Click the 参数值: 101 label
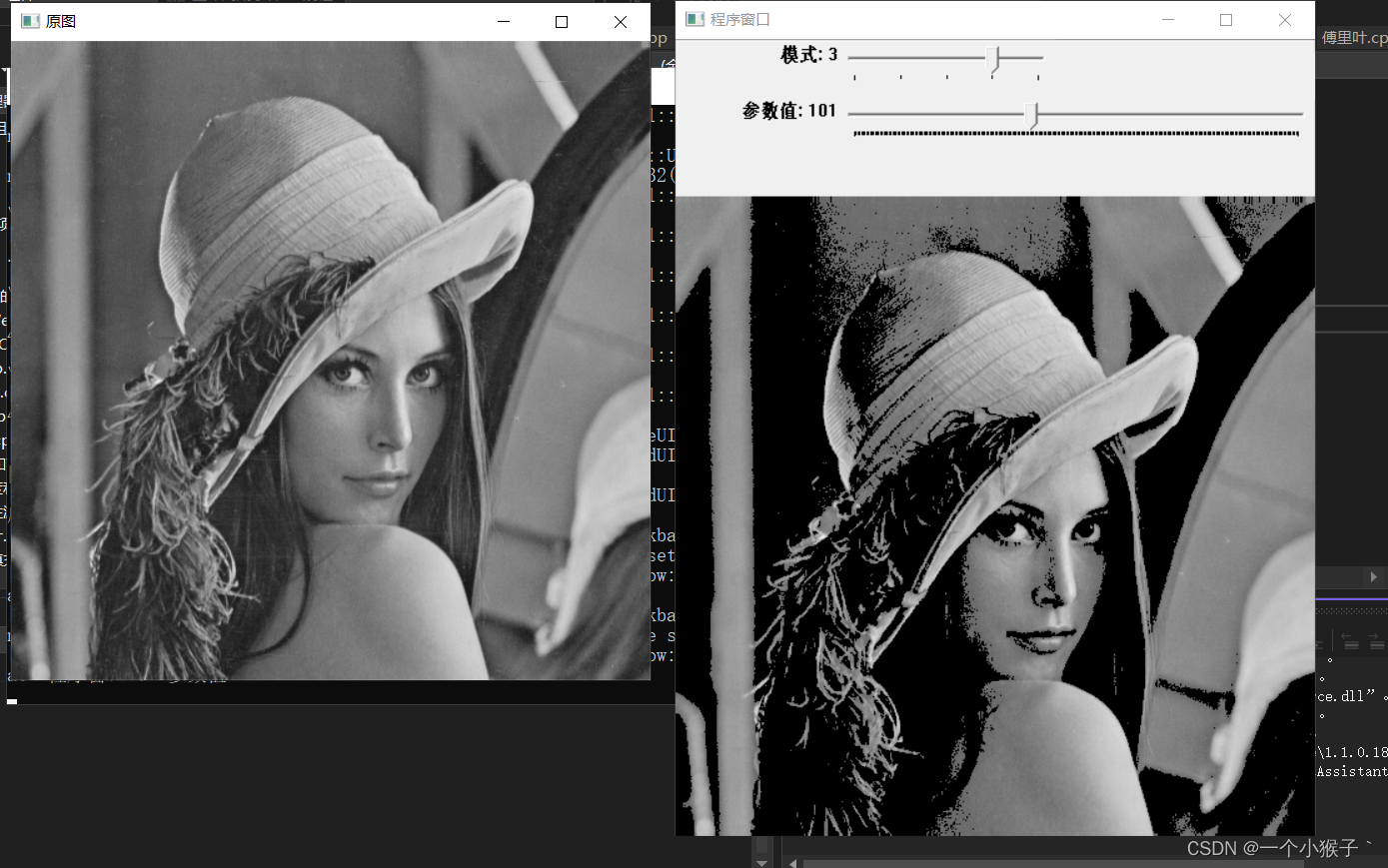Image resolution: width=1388 pixels, height=868 pixels. [x=788, y=111]
